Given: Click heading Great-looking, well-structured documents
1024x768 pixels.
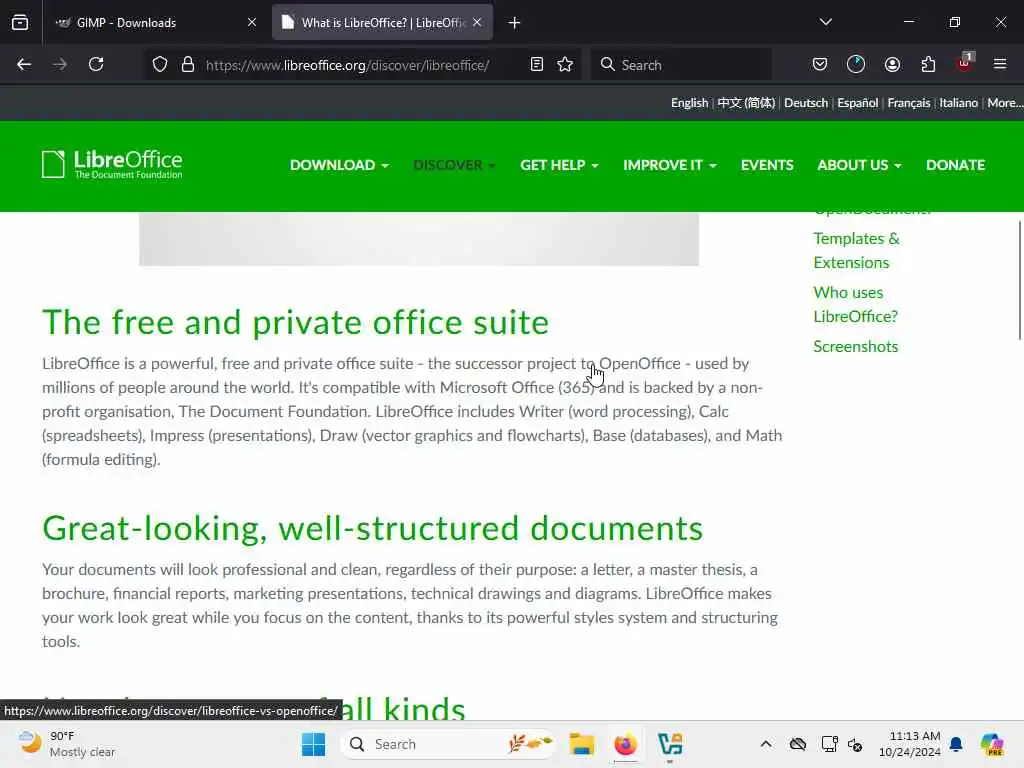Looking at the screenshot, I should coord(372,528).
